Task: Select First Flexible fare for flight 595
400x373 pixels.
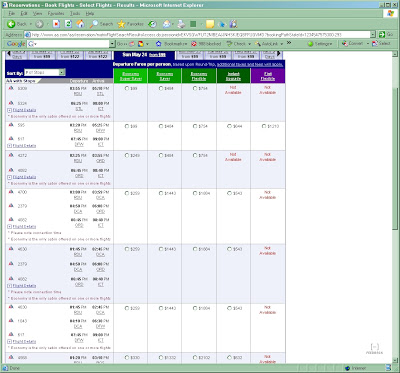Action: (x=264, y=126)
